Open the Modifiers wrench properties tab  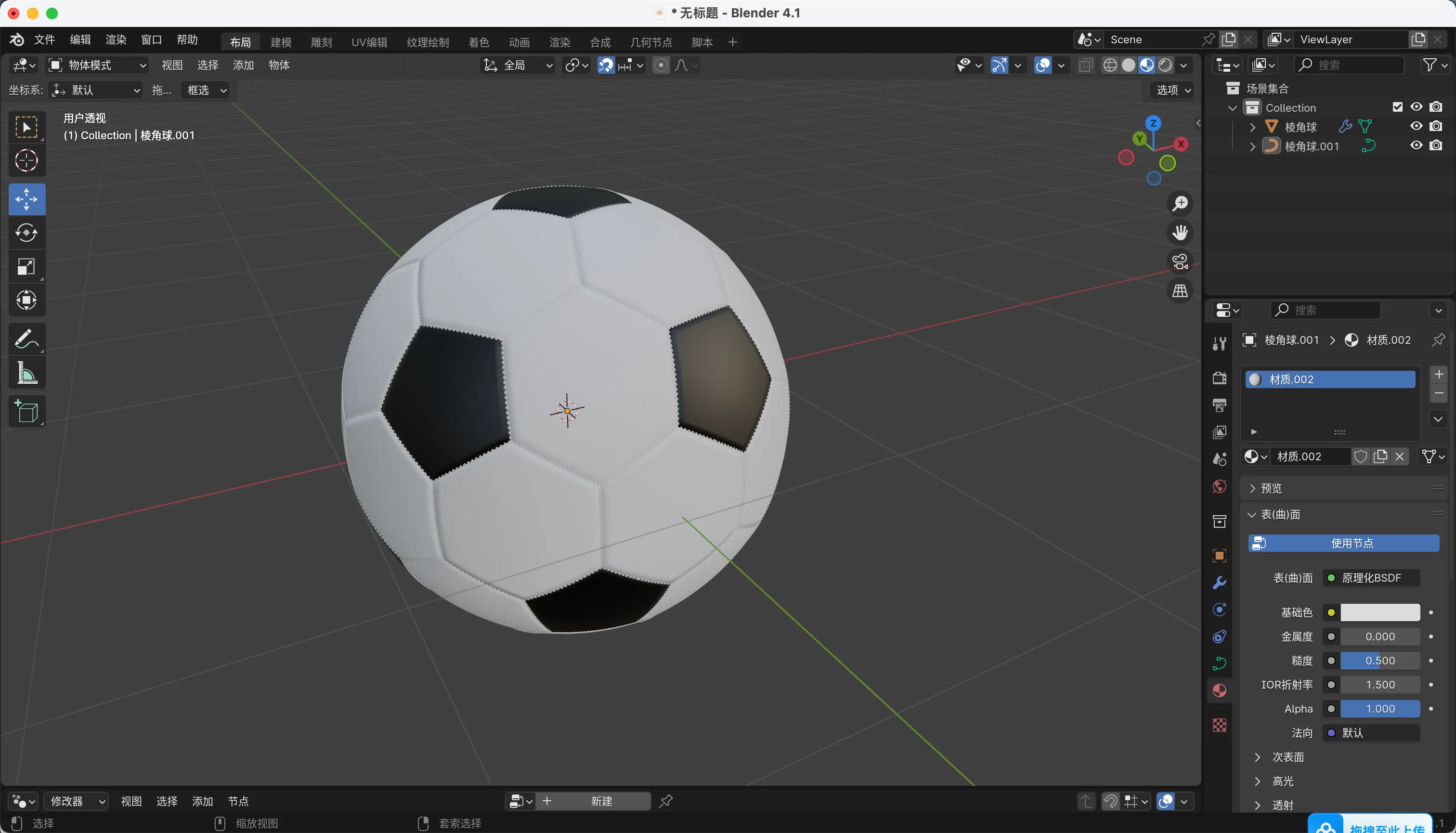(1219, 583)
